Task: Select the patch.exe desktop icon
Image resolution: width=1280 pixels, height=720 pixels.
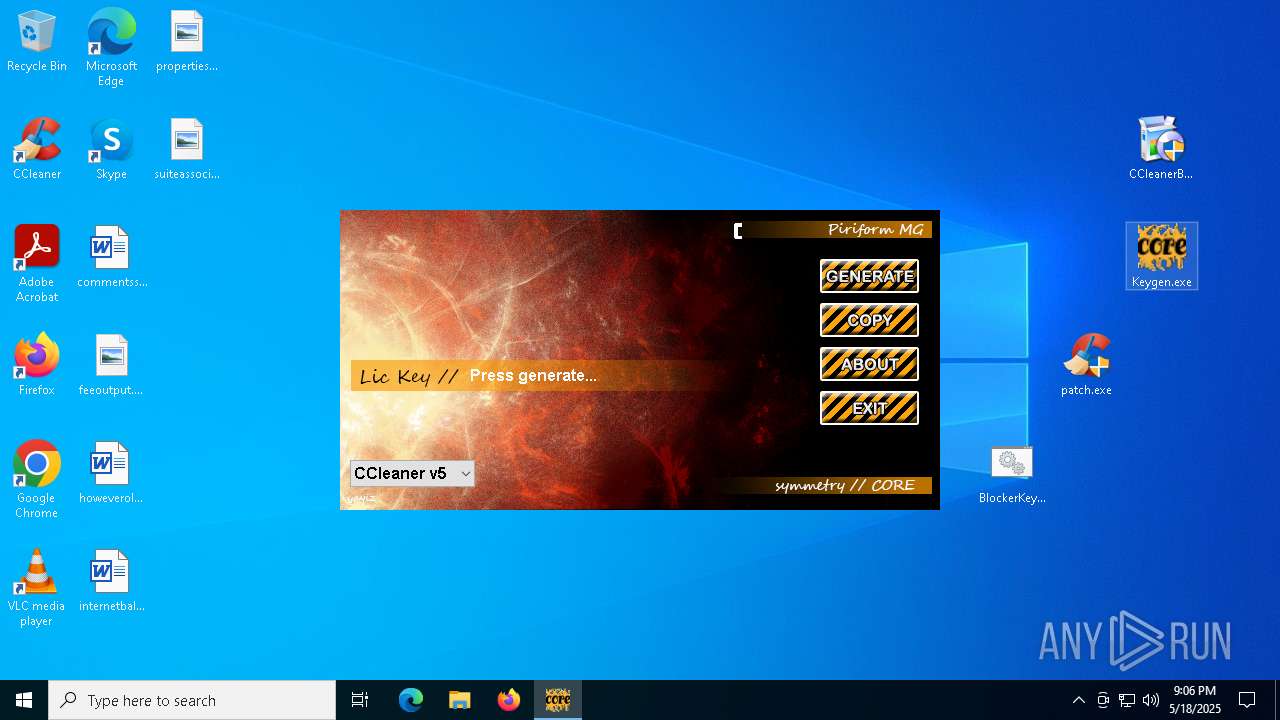Action: point(1087,366)
